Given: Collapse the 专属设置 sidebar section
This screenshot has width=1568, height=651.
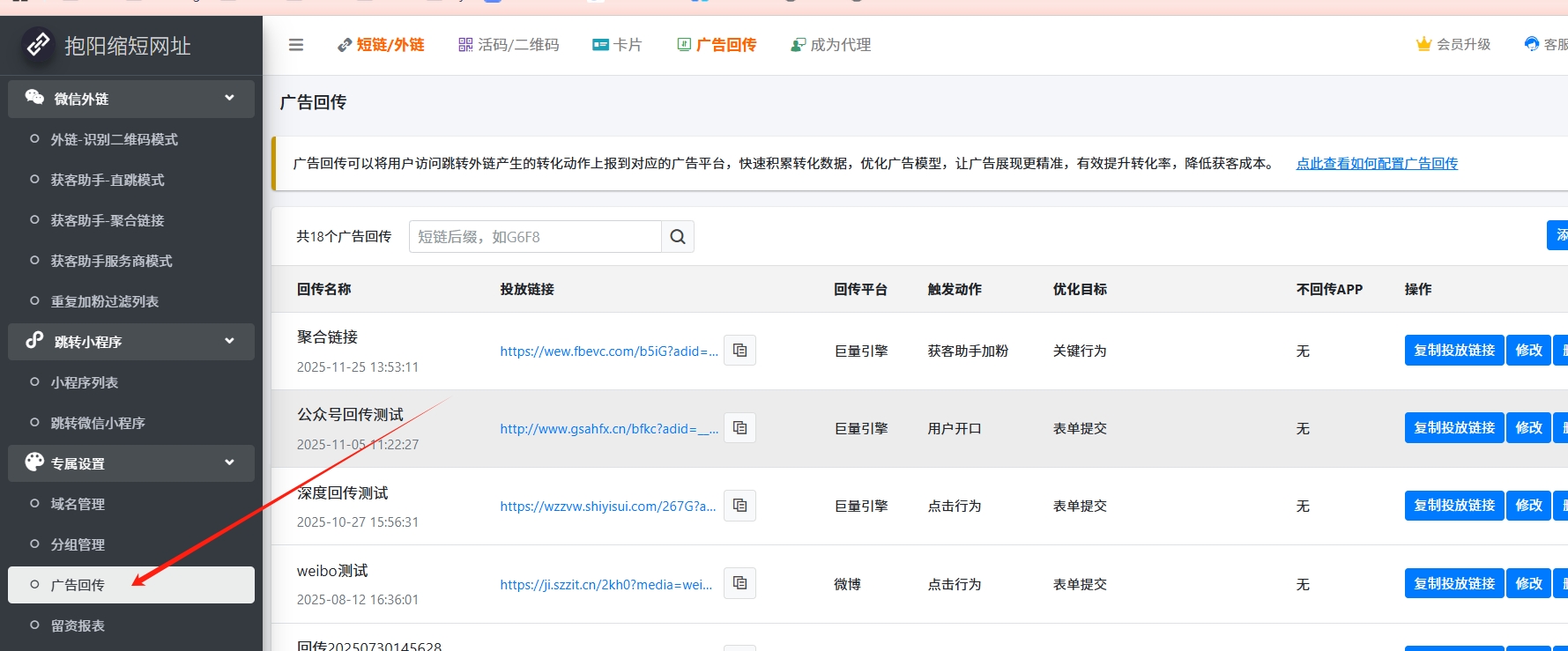Looking at the screenshot, I should (x=229, y=462).
